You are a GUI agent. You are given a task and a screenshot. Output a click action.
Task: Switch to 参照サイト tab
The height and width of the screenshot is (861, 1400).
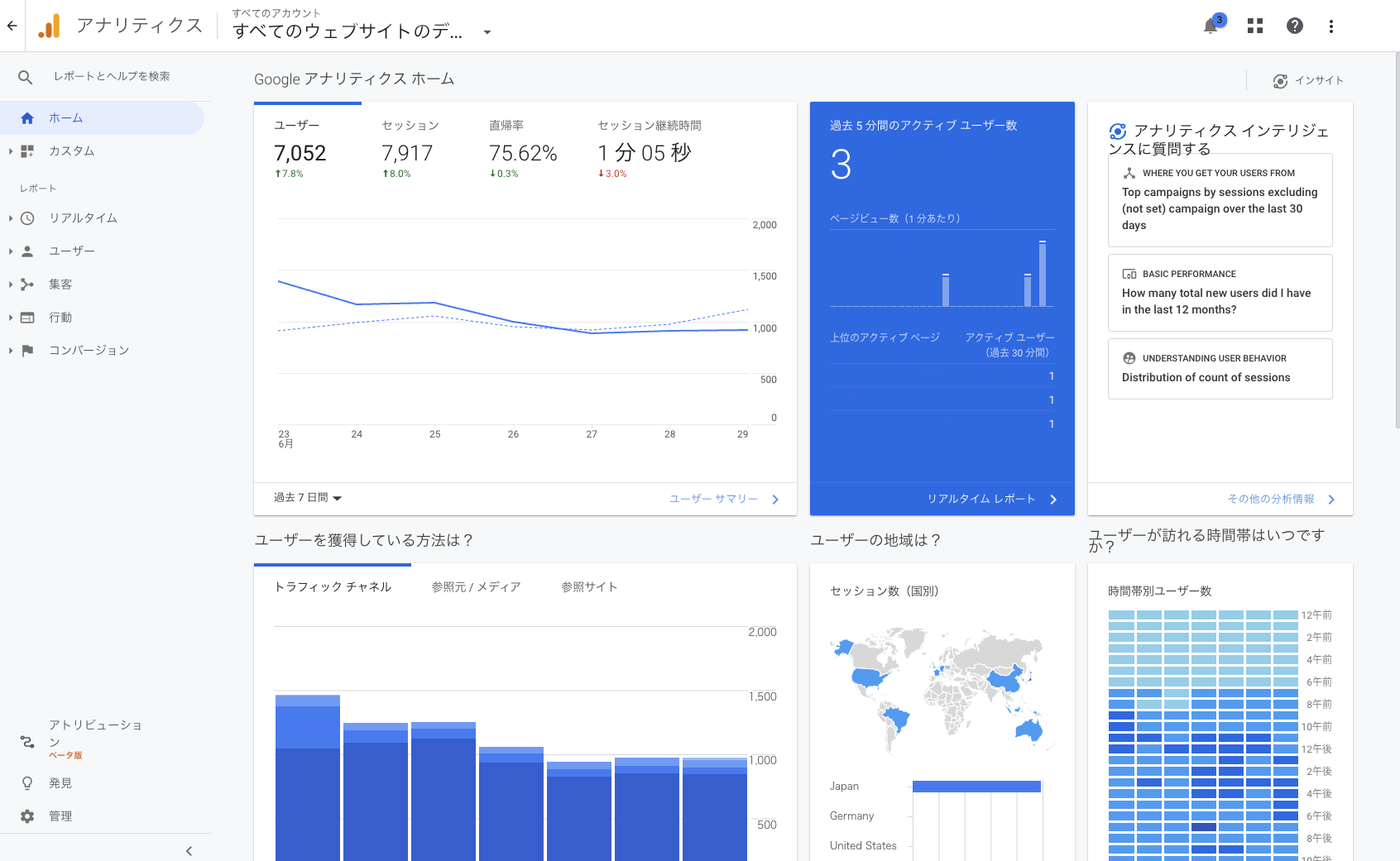click(589, 587)
